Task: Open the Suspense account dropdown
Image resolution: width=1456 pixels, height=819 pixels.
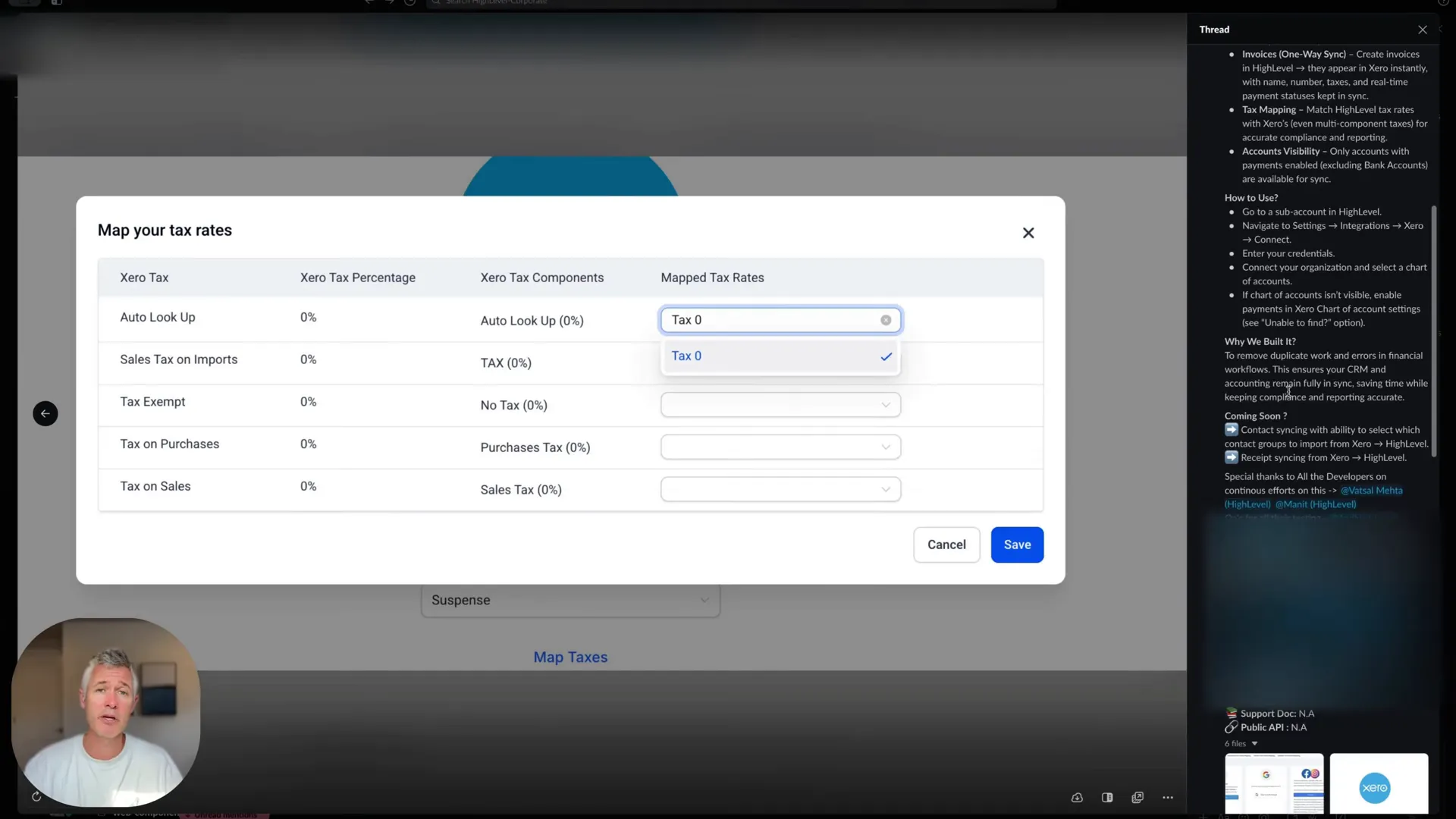Action: pos(570,600)
